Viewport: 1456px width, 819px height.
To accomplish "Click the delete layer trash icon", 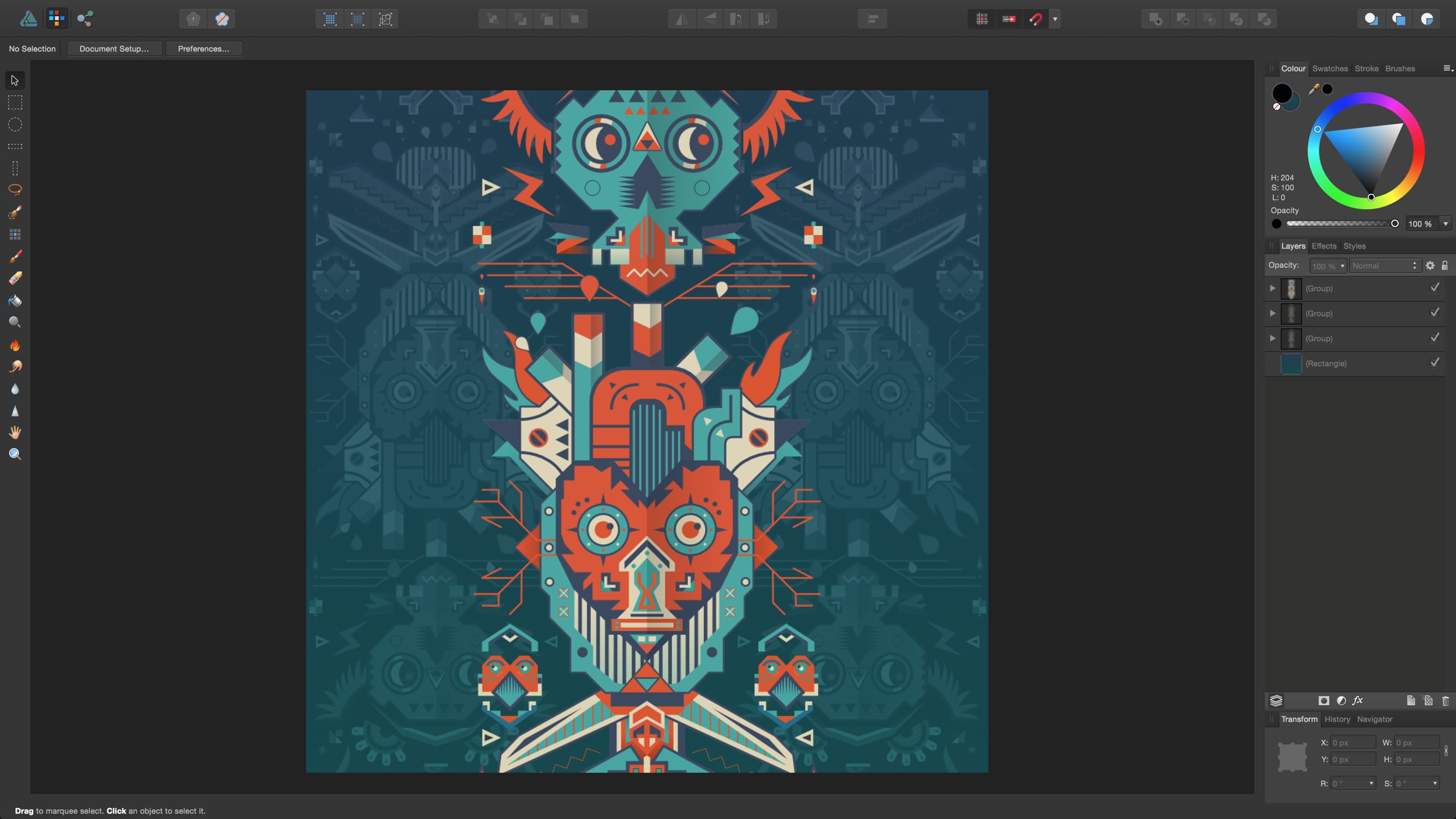I will pyautogui.click(x=1445, y=701).
